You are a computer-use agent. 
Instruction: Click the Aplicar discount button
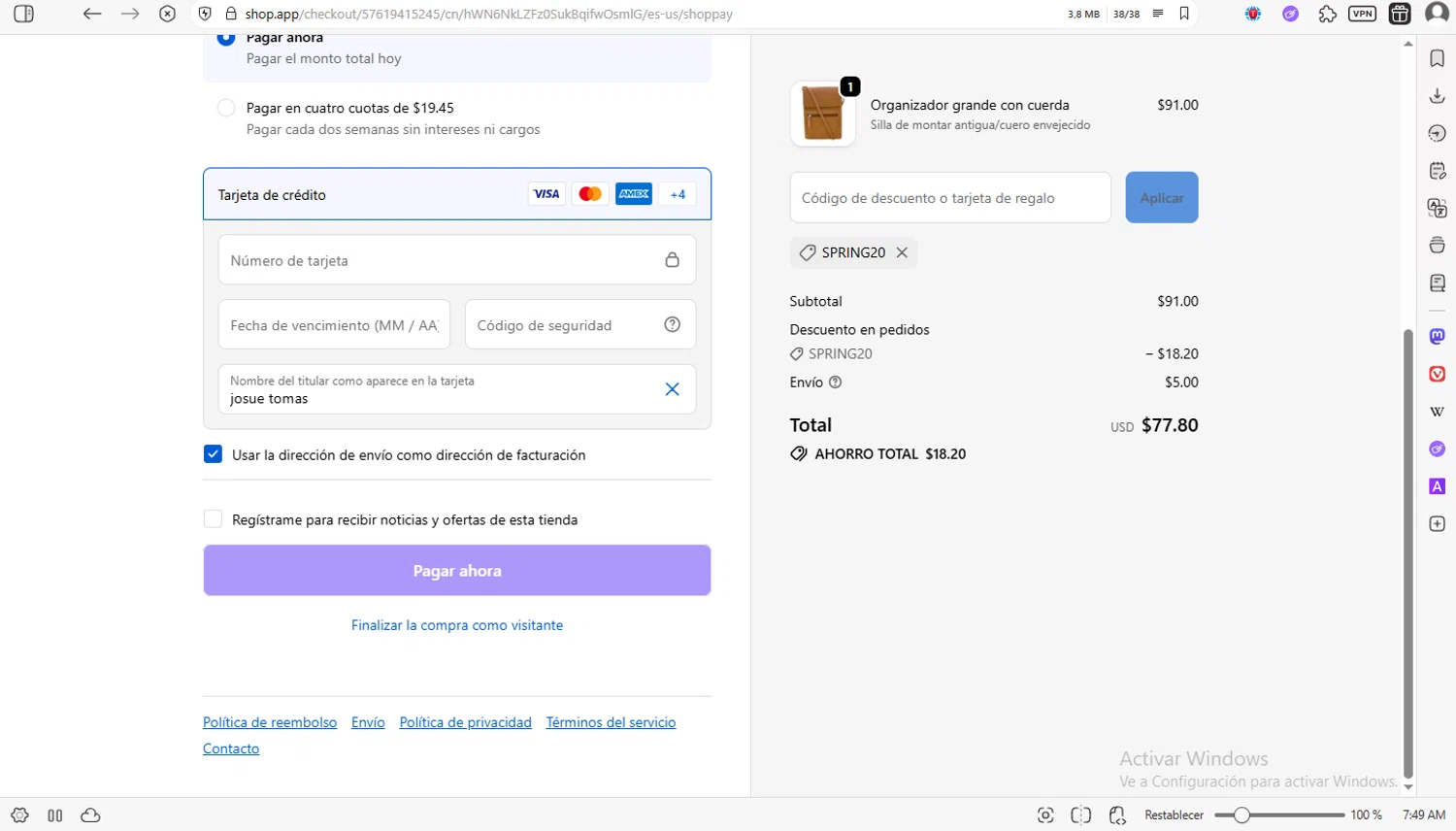1162,197
